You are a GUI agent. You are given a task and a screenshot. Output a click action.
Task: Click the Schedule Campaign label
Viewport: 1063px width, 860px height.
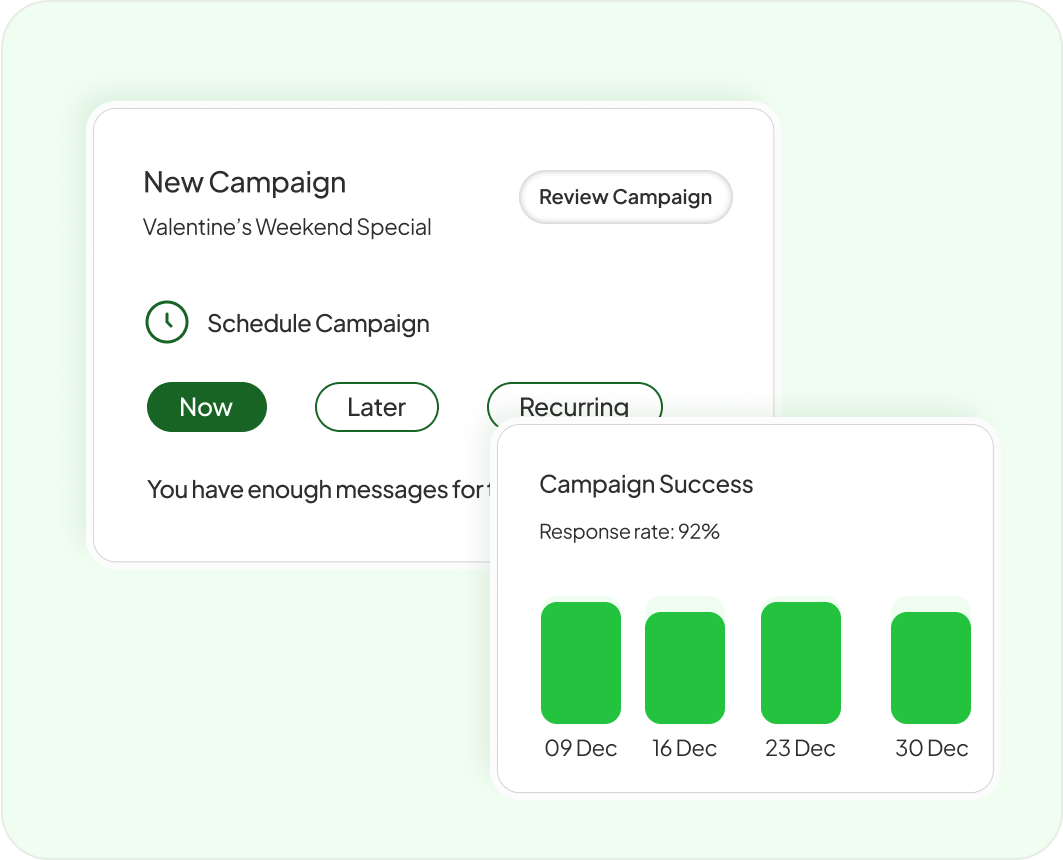tap(318, 324)
